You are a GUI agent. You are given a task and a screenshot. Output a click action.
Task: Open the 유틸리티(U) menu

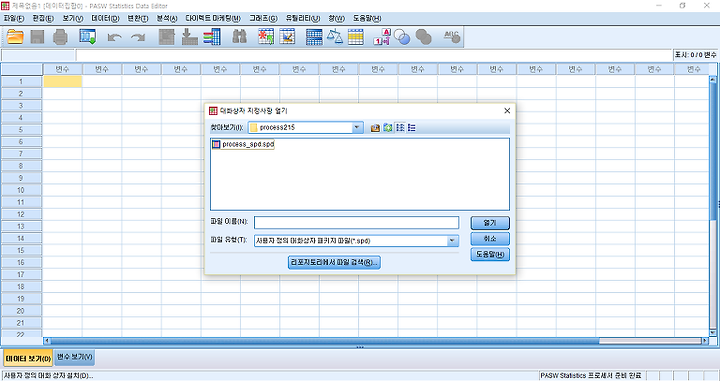click(303, 18)
